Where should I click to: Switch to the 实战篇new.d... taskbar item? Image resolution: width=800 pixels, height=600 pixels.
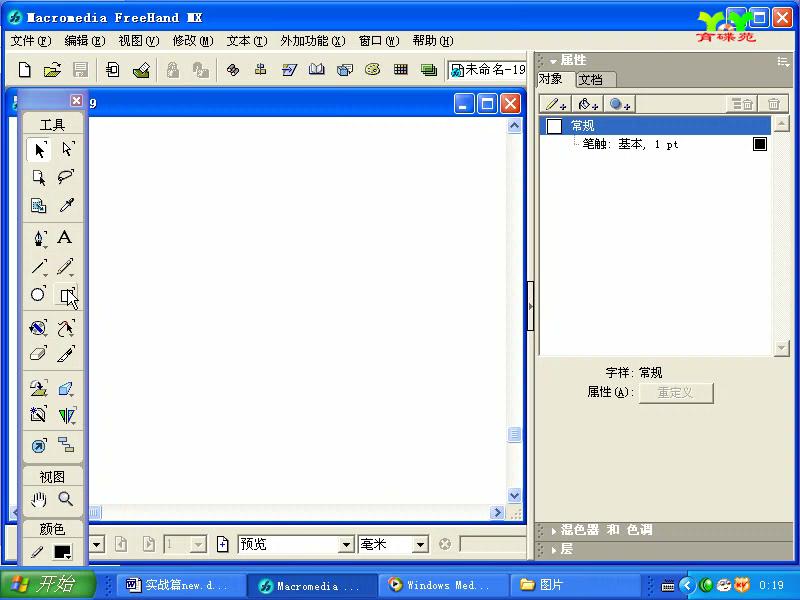point(181,585)
